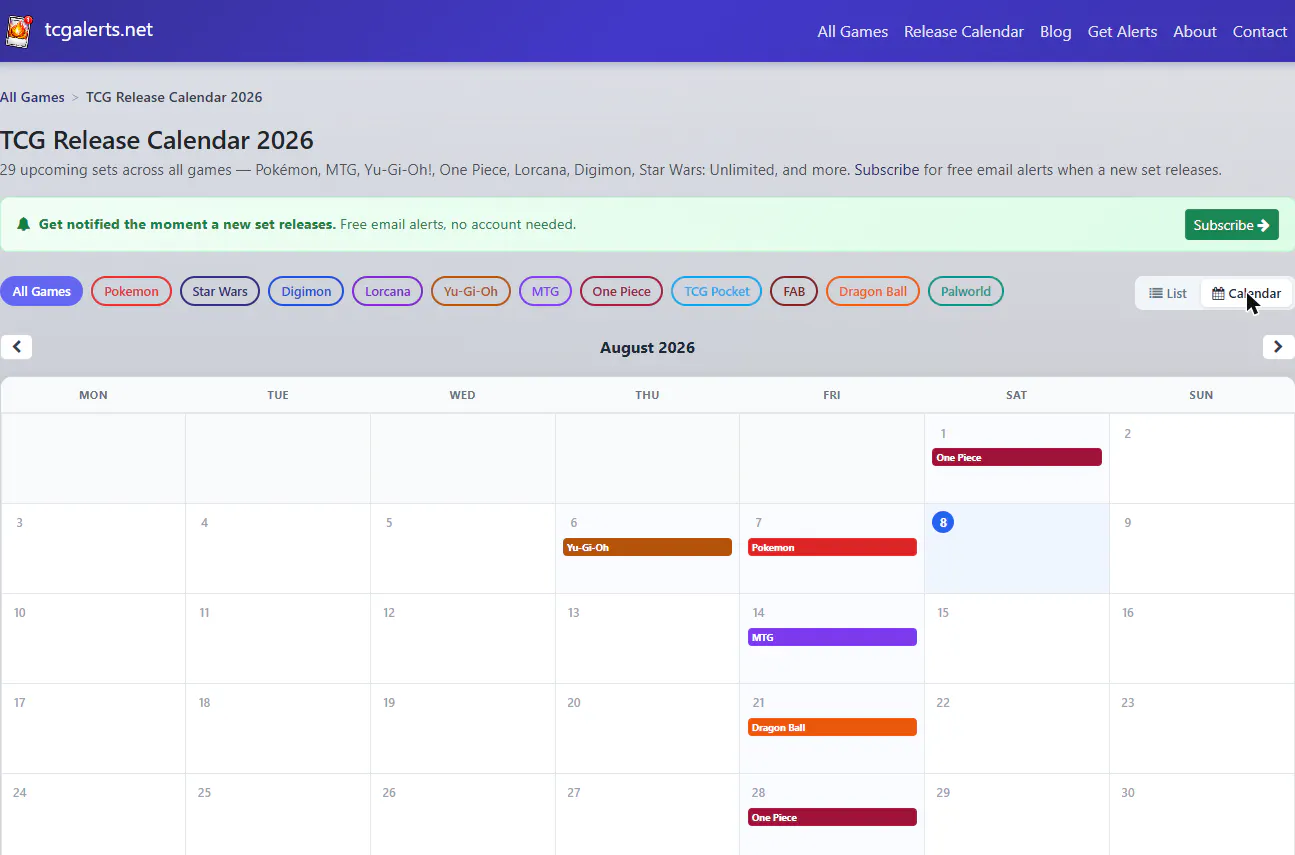Open Get Alerts in the header
Viewport: 1295px width, 855px height.
[x=1122, y=31]
